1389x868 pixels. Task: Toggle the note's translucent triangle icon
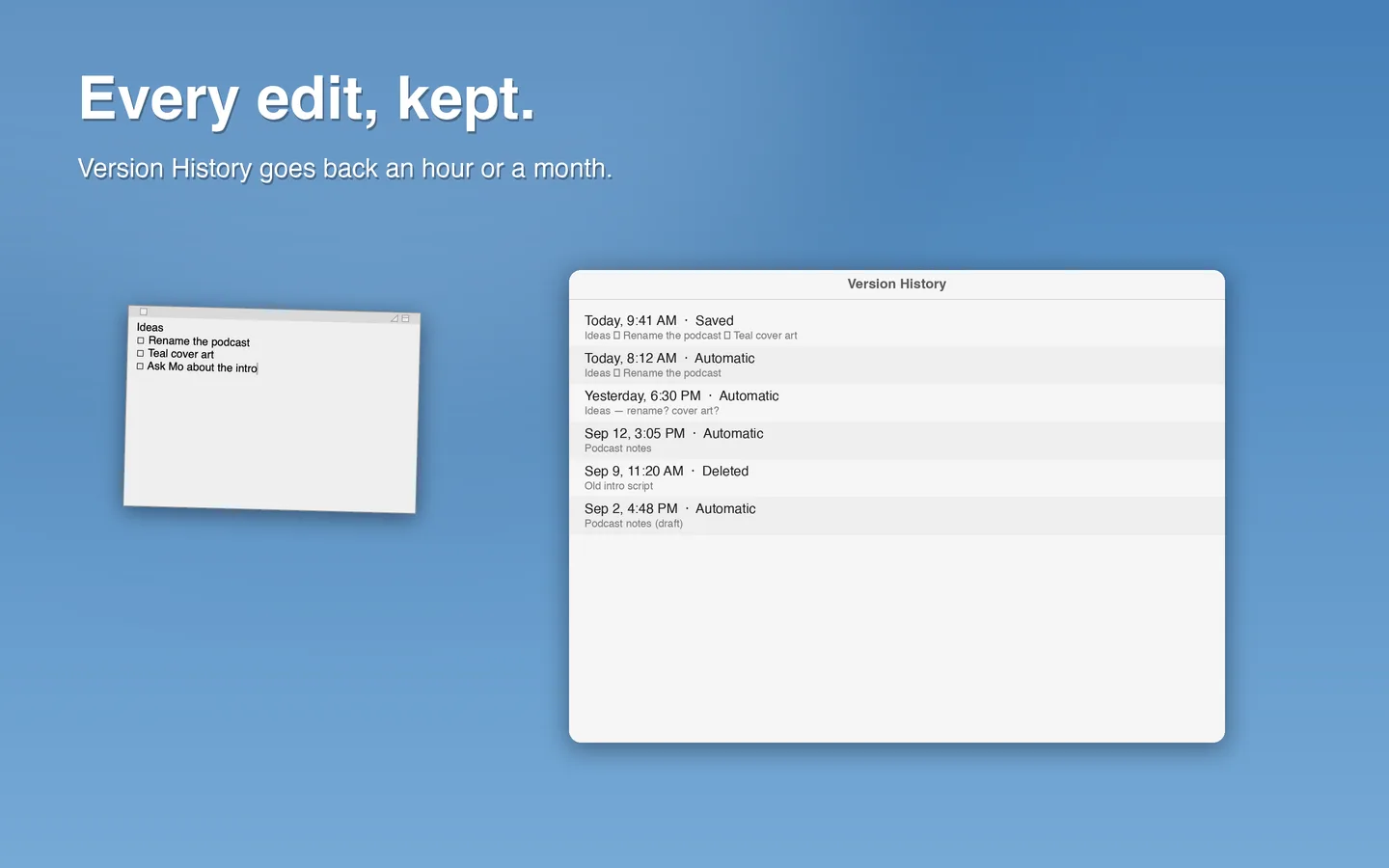click(395, 318)
